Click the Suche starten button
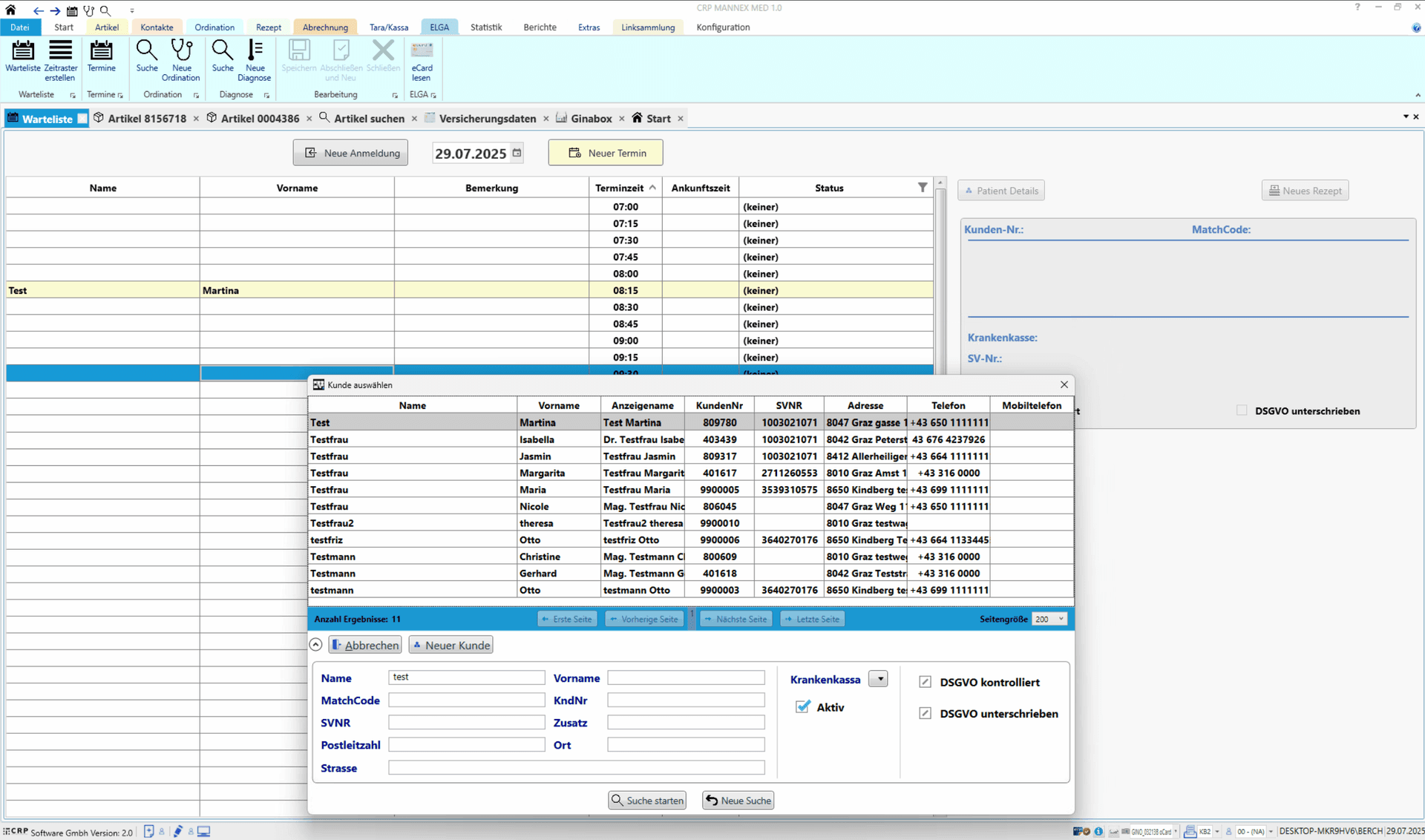The width and height of the screenshot is (1425, 840). pyautogui.click(x=647, y=800)
